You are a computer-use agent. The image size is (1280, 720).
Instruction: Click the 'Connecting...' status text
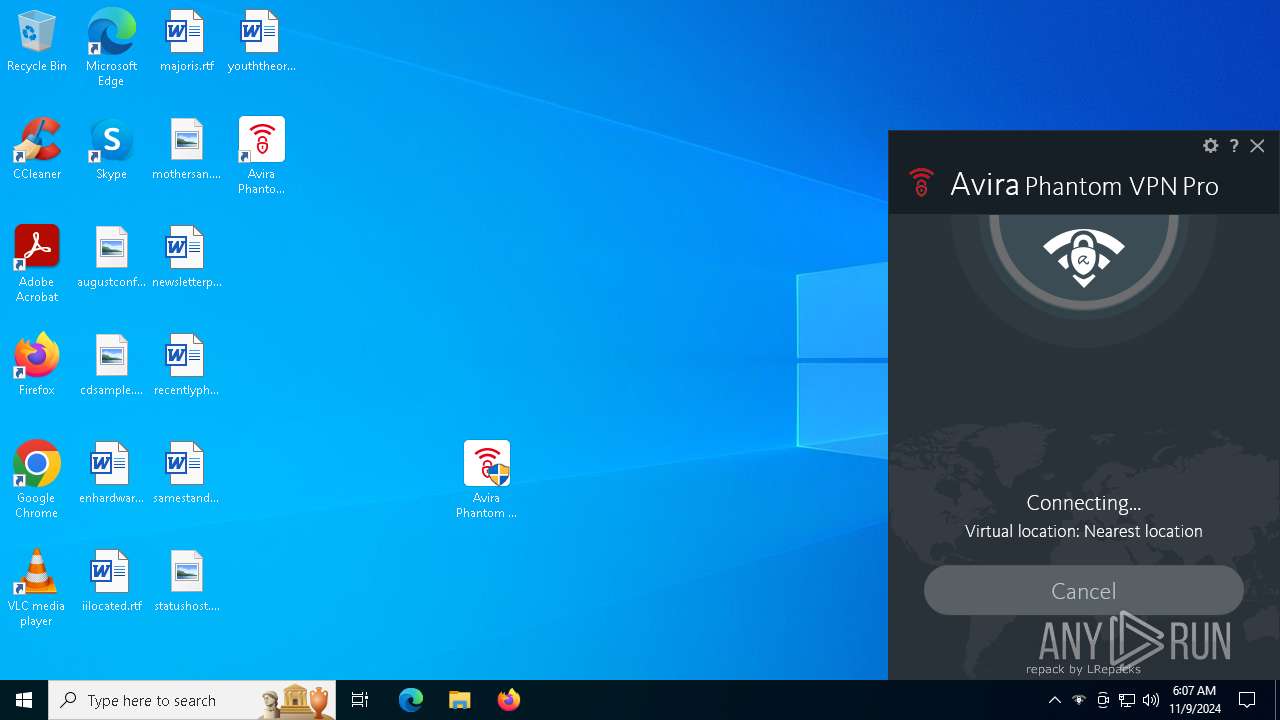[1084, 503]
